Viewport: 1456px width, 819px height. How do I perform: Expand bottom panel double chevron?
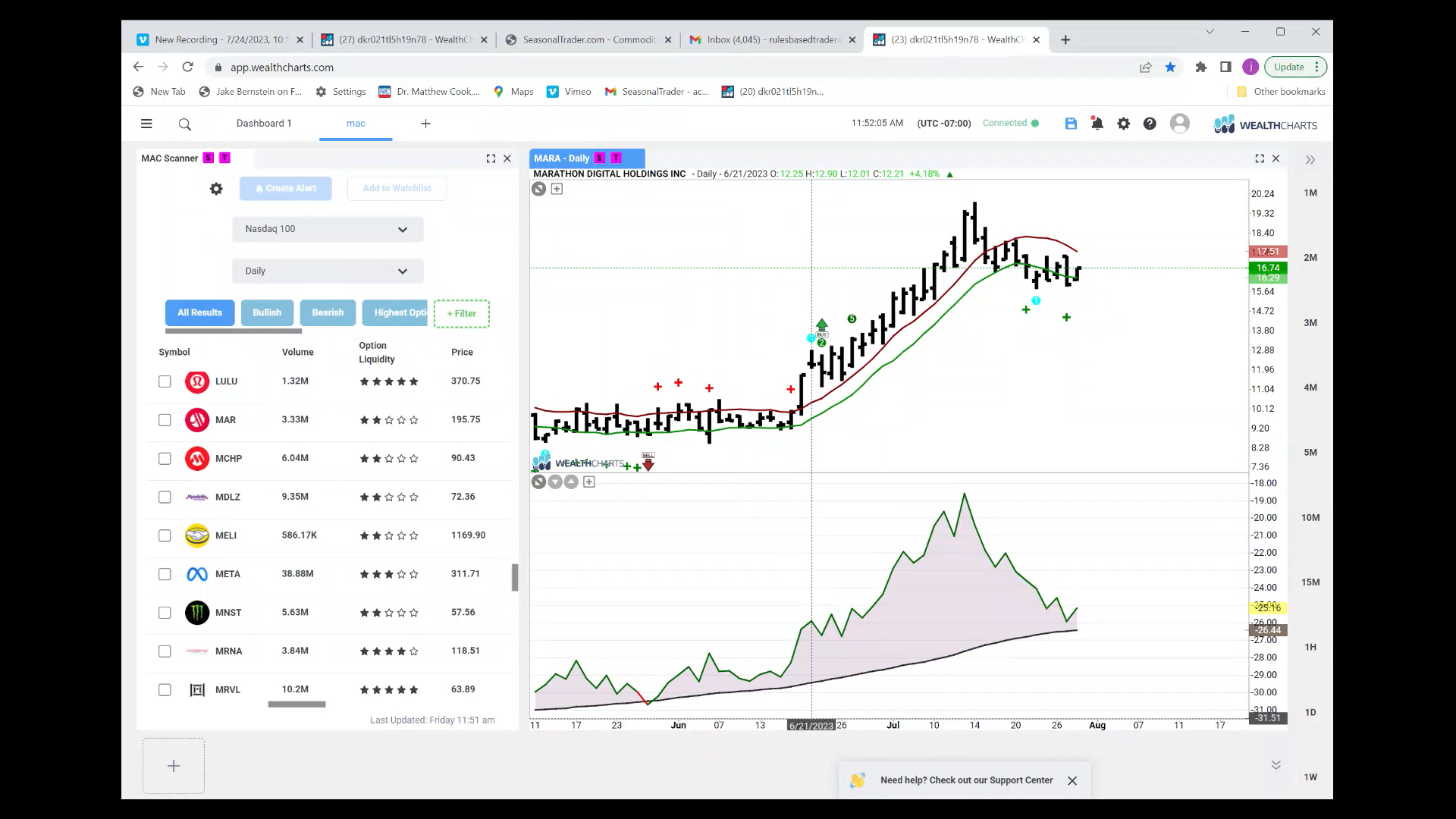(1276, 765)
